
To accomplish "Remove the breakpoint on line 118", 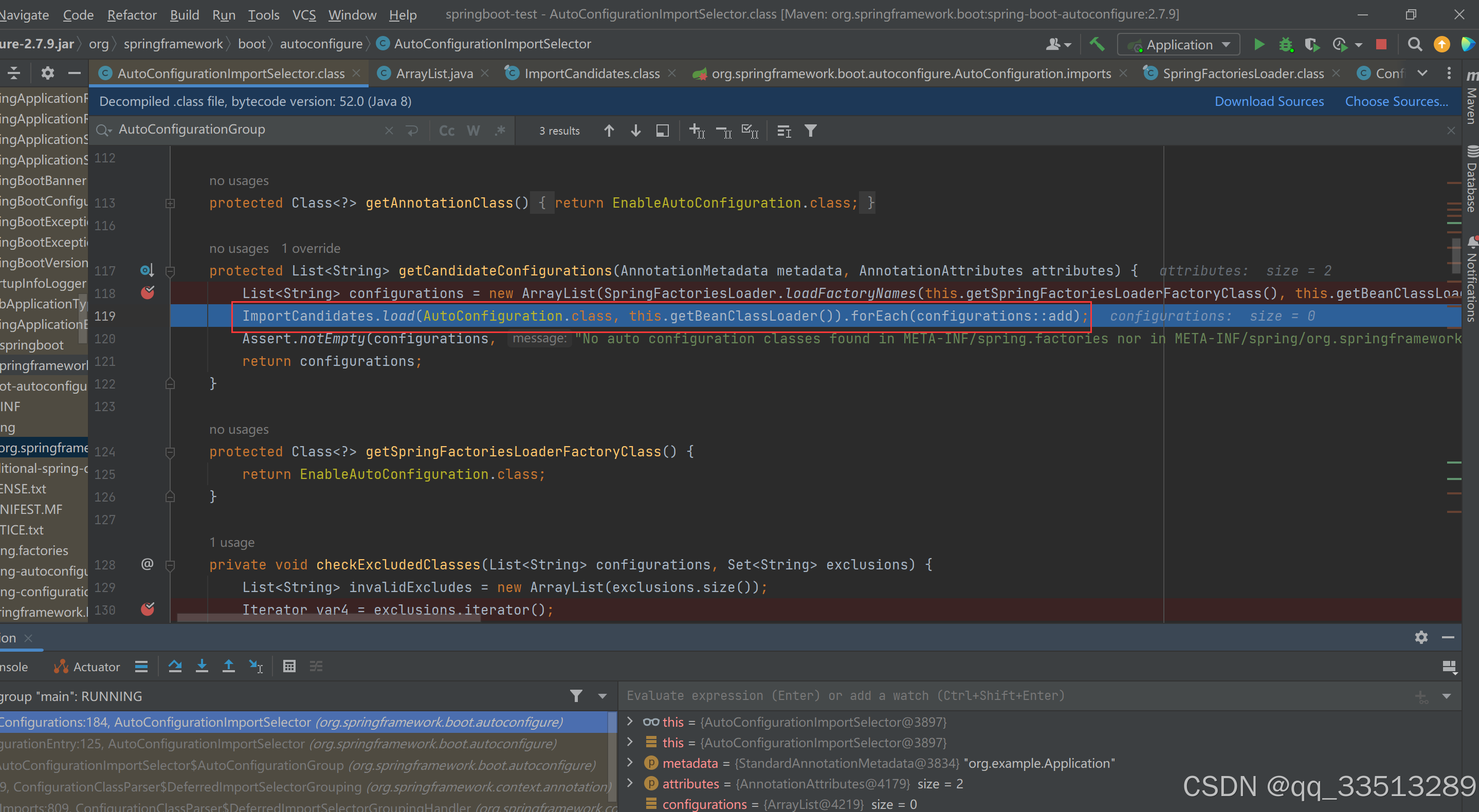I will click(x=148, y=293).
